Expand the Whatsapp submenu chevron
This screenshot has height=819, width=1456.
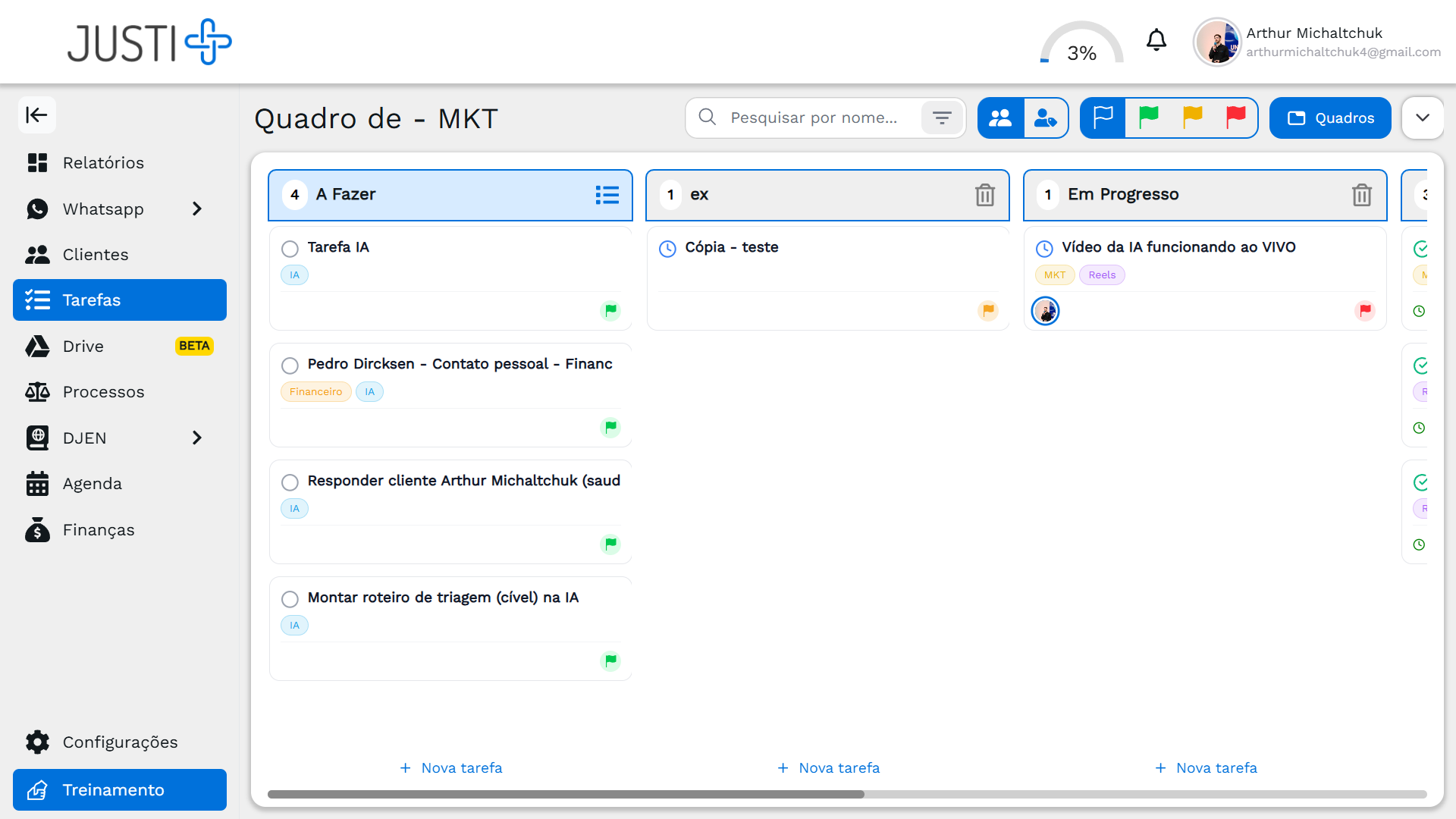click(197, 209)
